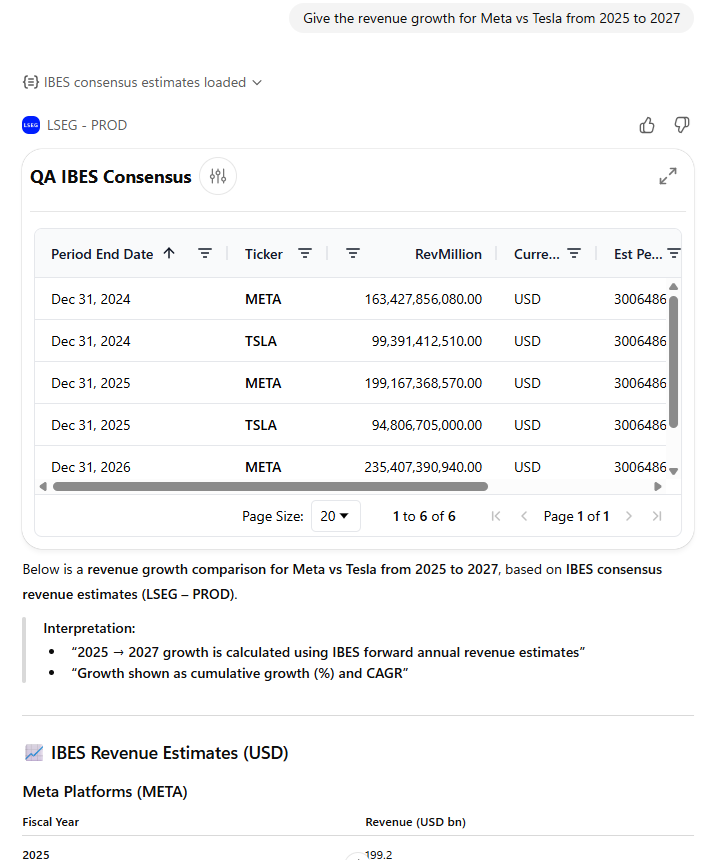Jump to the first page of results

coord(495,516)
